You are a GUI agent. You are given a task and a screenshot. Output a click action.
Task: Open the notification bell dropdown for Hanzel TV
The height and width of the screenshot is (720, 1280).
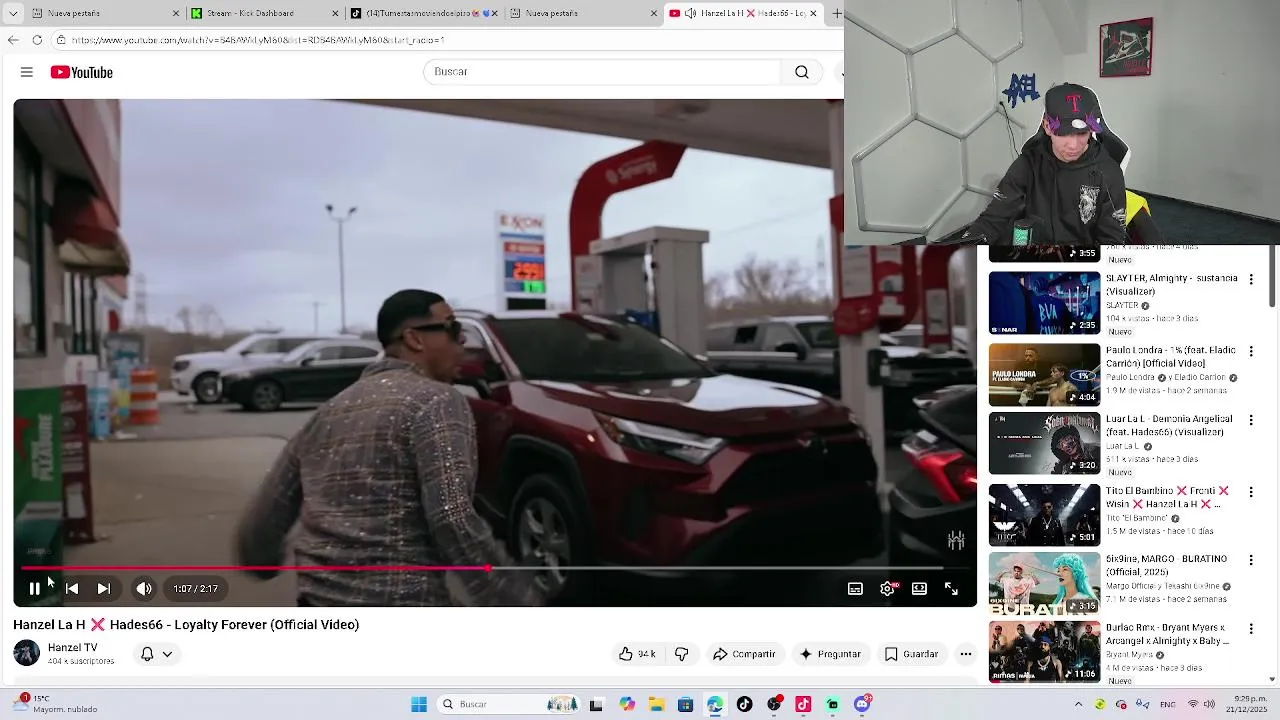[157, 654]
